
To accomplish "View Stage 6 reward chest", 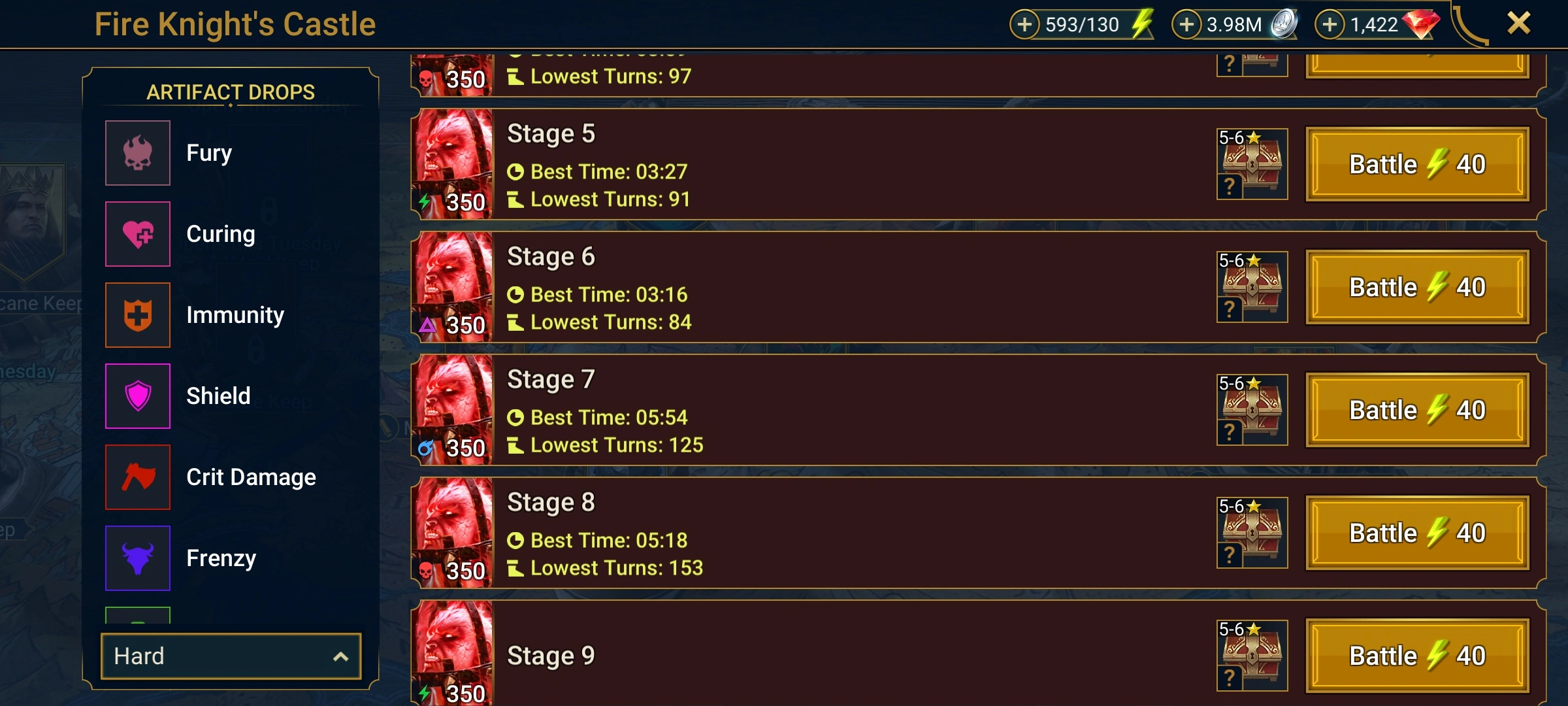I will click(x=1252, y=287).
